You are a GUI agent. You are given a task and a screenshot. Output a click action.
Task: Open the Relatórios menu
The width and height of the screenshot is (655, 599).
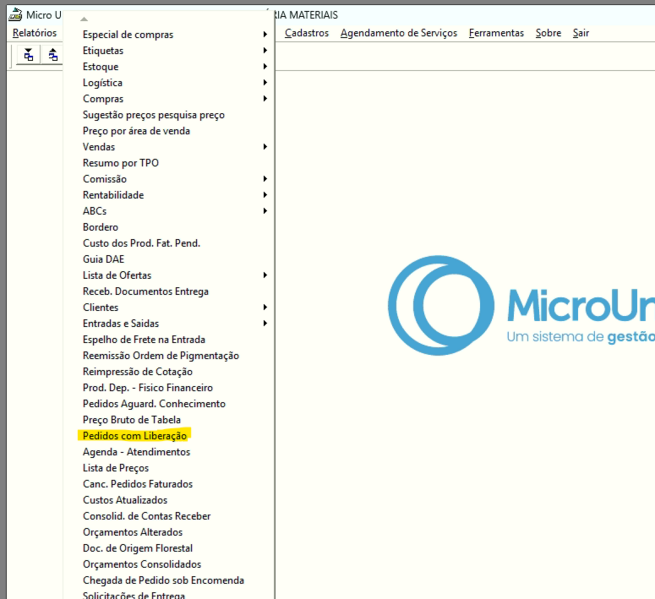click(34, 33)
